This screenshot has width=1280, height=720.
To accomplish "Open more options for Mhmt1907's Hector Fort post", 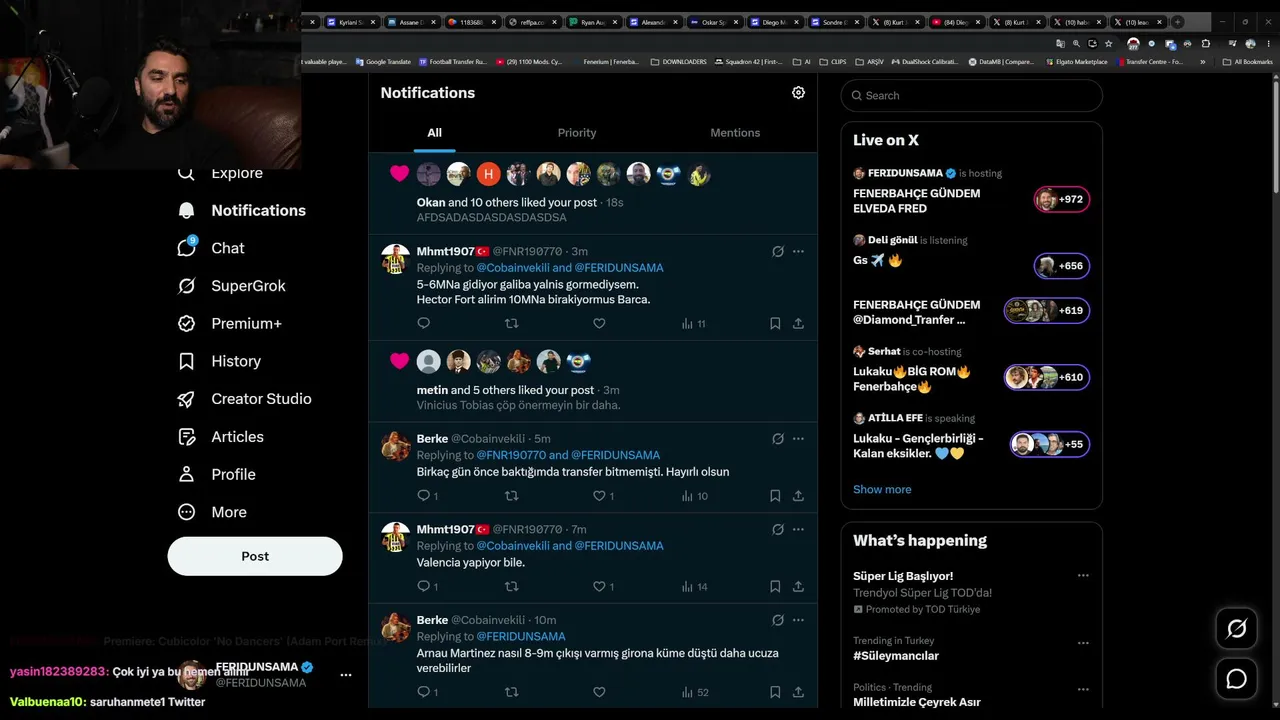I will (798, 251).
